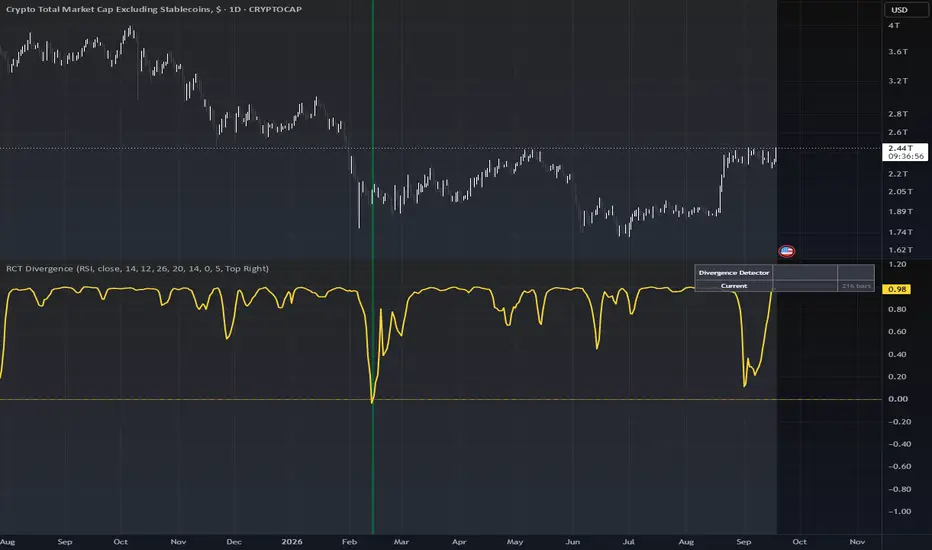Click the Feb label on time axis
Image resolution: width=932 pixels, height=550 pixels.
click(350, 542)
